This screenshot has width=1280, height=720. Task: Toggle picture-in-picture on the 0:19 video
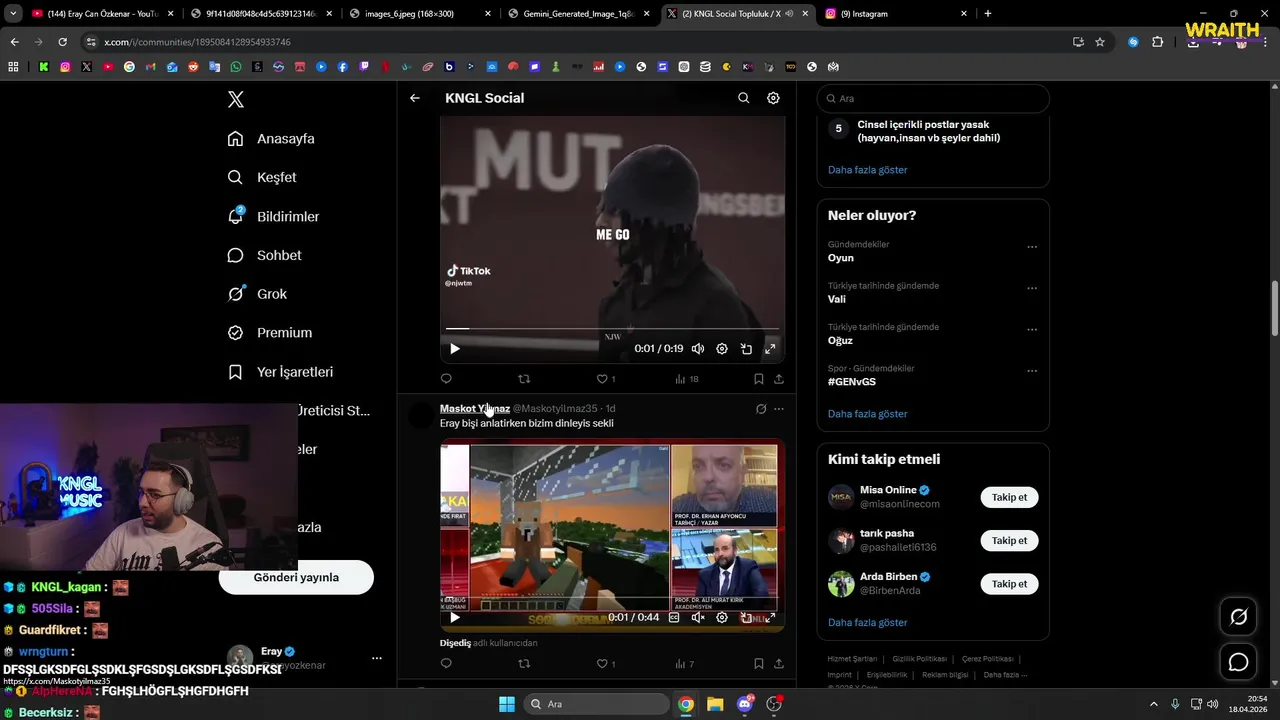click(x=746, y=349)
